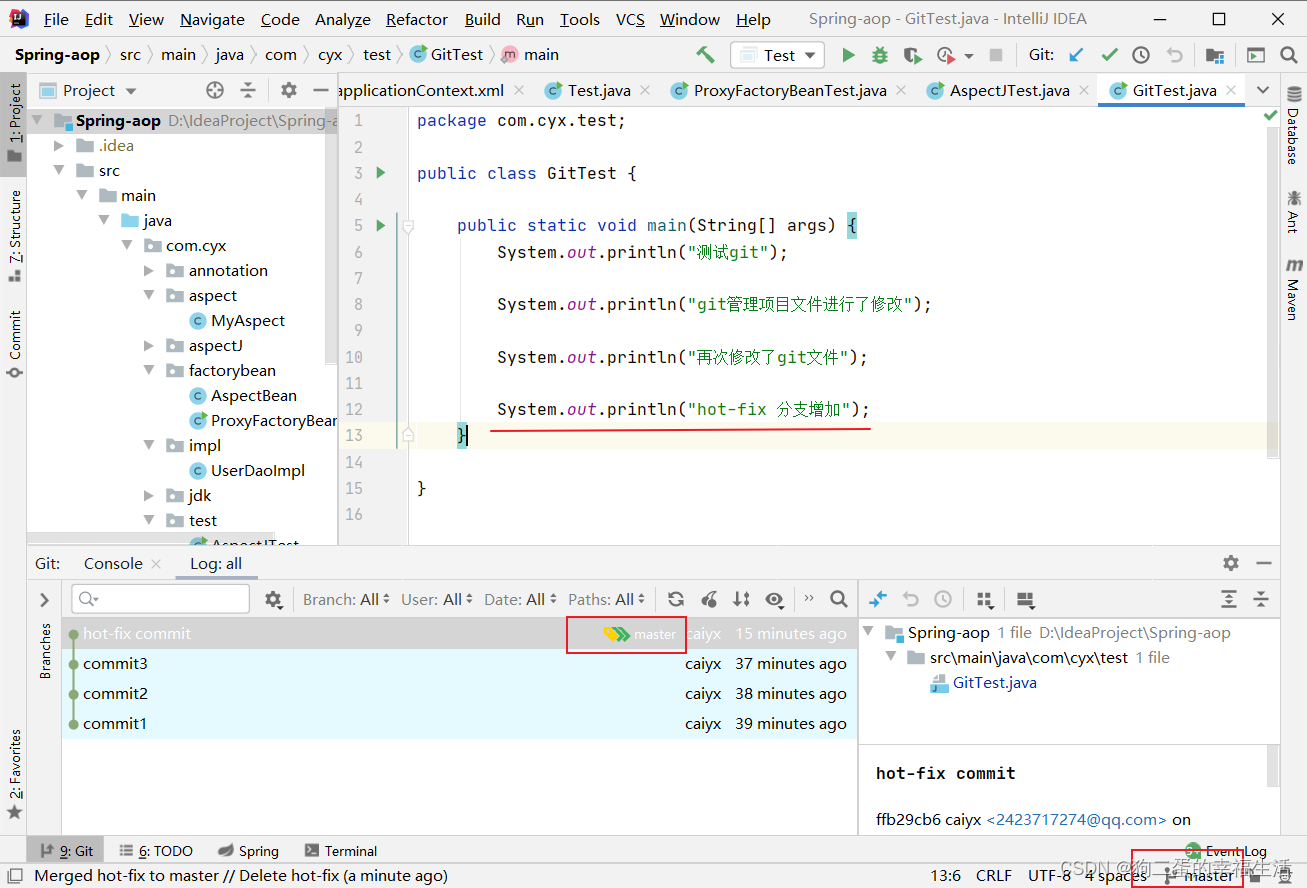Expand the aspectJ package
The height and width of the screenshot is (888, 1307).
(149, 346)
